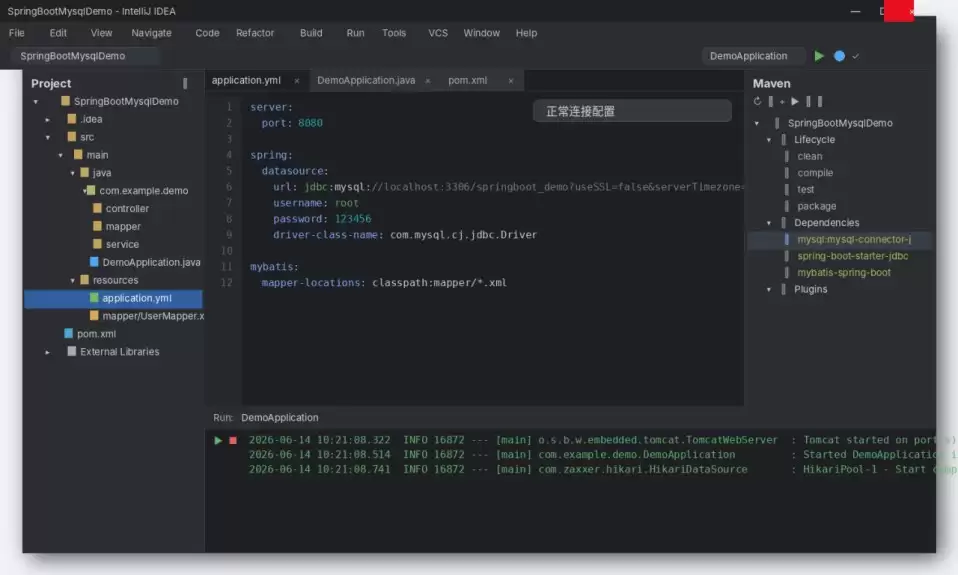Select the service package in tree
958x575 pixels.
tap(122, 244)
